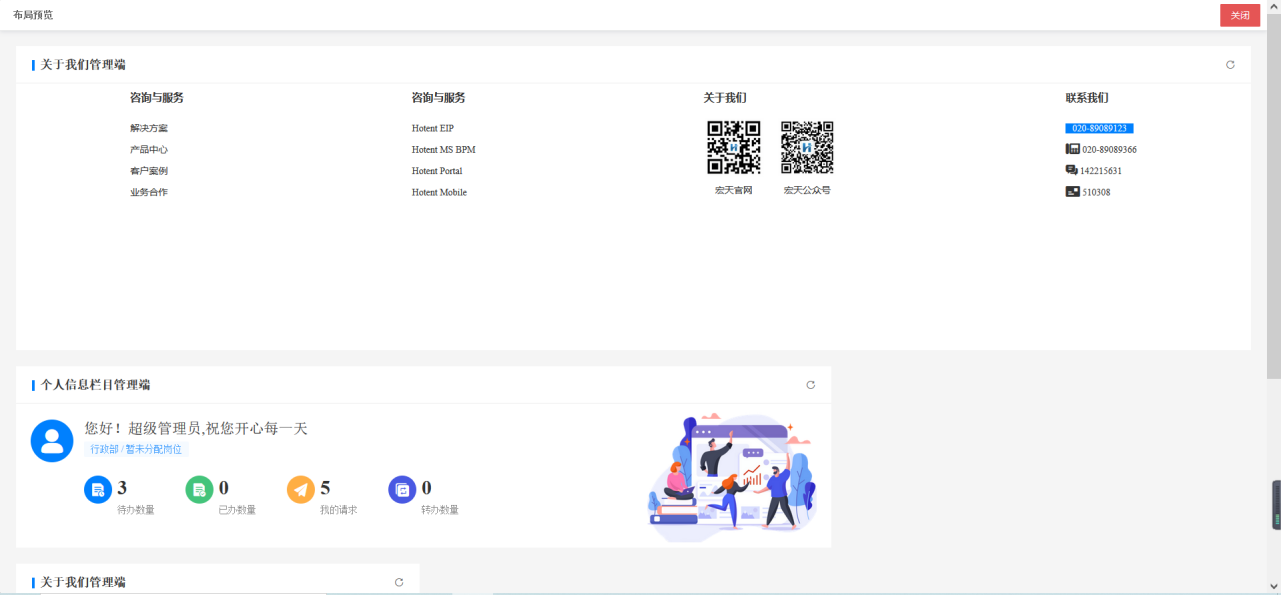
Task: Click the 已办数量 label
Action: coord(237,510)
